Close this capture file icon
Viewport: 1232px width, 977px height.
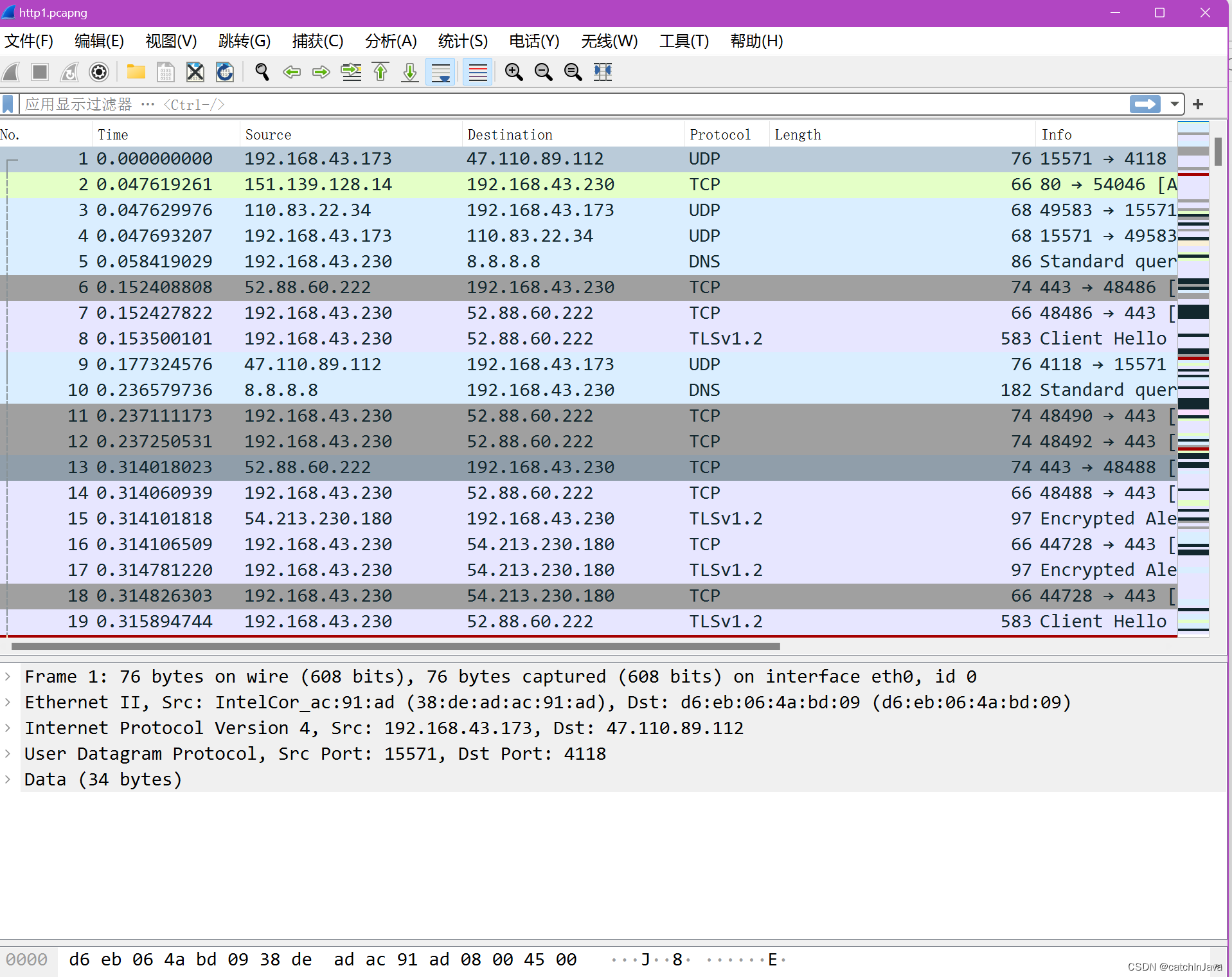(x=195, y=72)
